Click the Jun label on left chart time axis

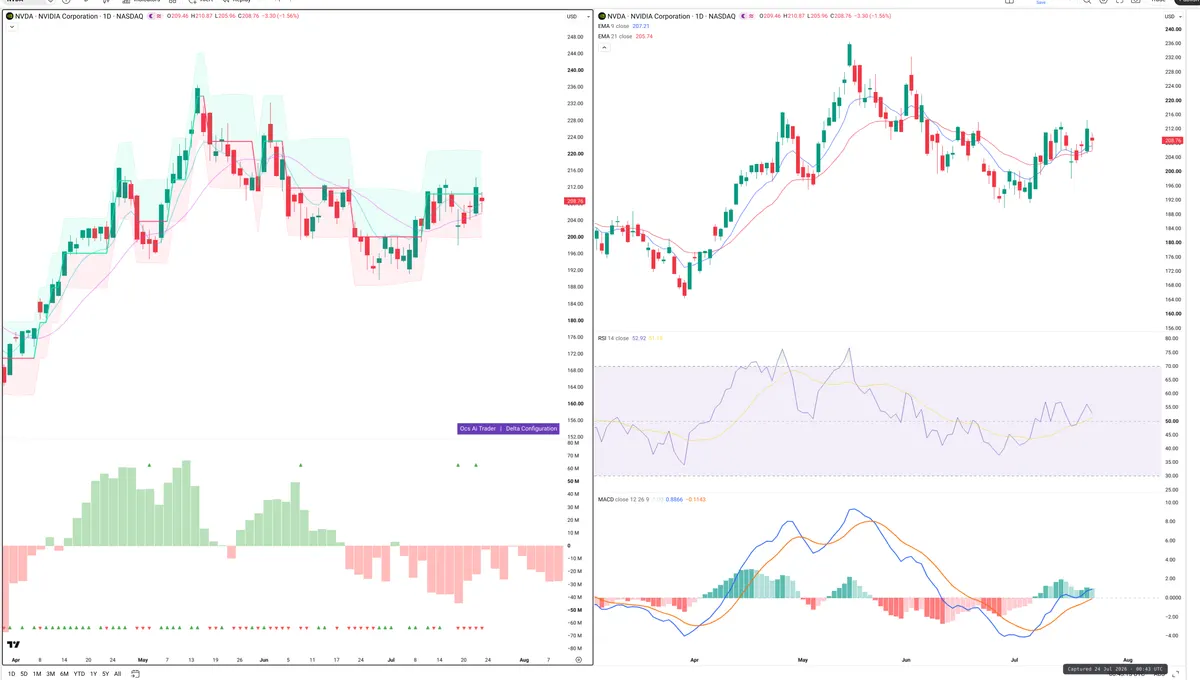coord(264,660)
